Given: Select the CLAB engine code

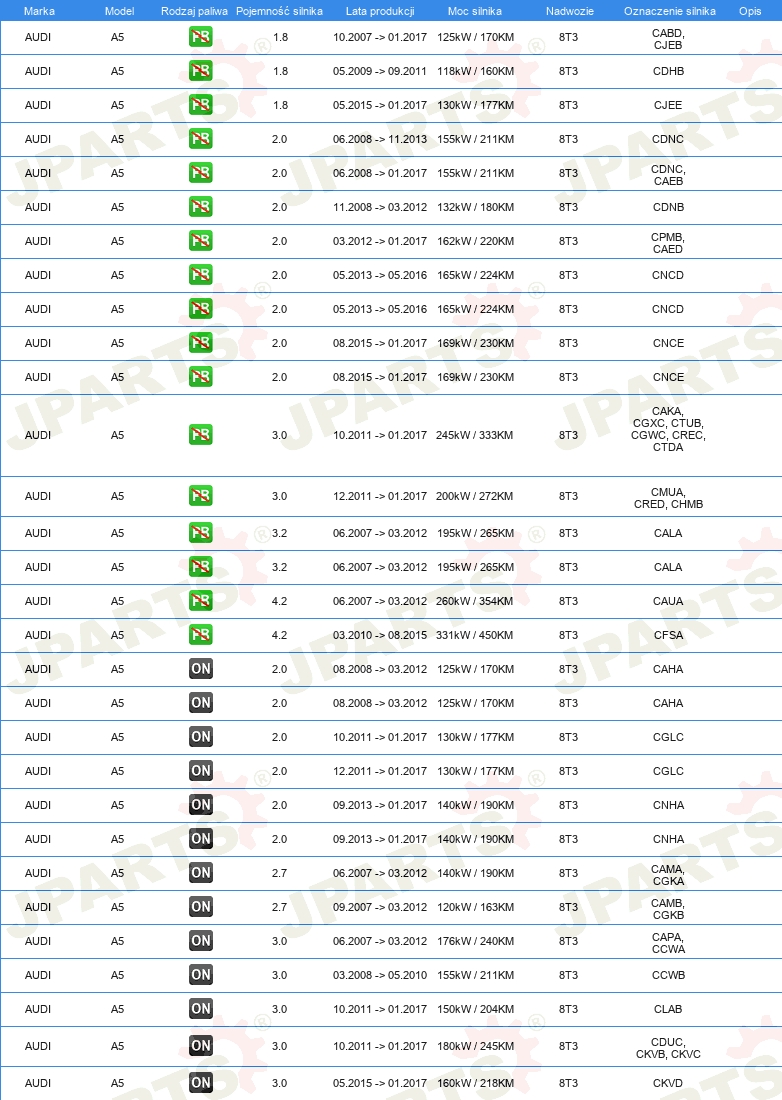Looking at the screenshot, I should (x=668, y=1009).
